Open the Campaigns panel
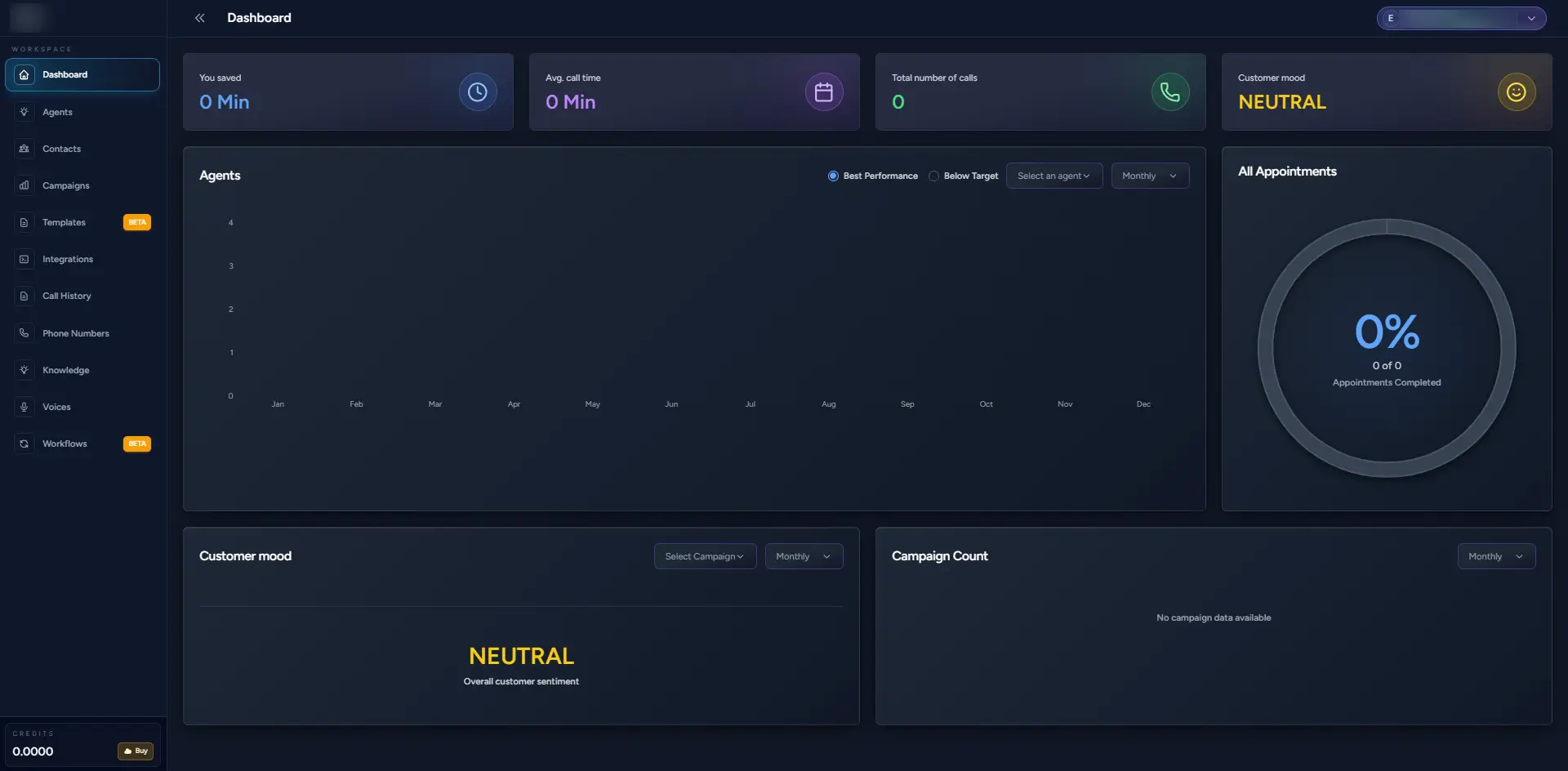 66,185
